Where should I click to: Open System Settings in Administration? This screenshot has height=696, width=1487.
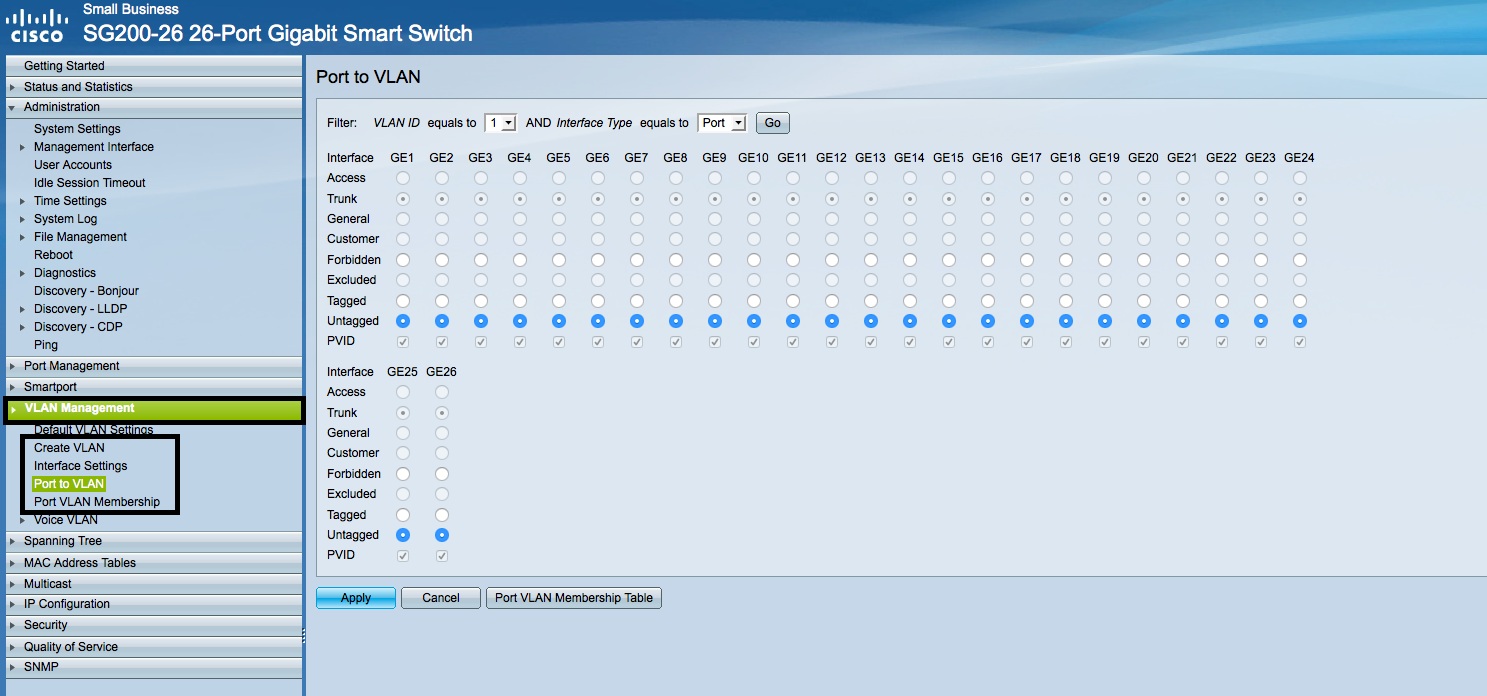coord(77,129)
